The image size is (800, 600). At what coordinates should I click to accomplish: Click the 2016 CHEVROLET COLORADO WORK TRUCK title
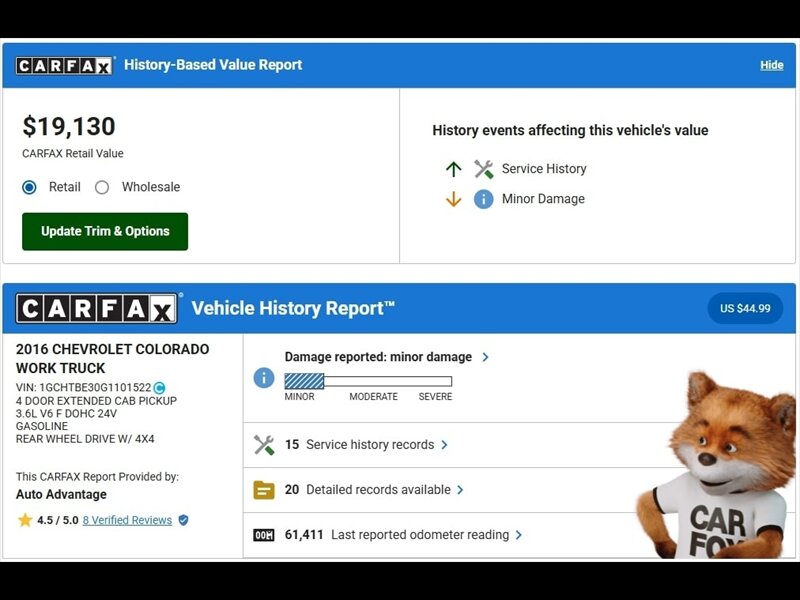(112, 359)
